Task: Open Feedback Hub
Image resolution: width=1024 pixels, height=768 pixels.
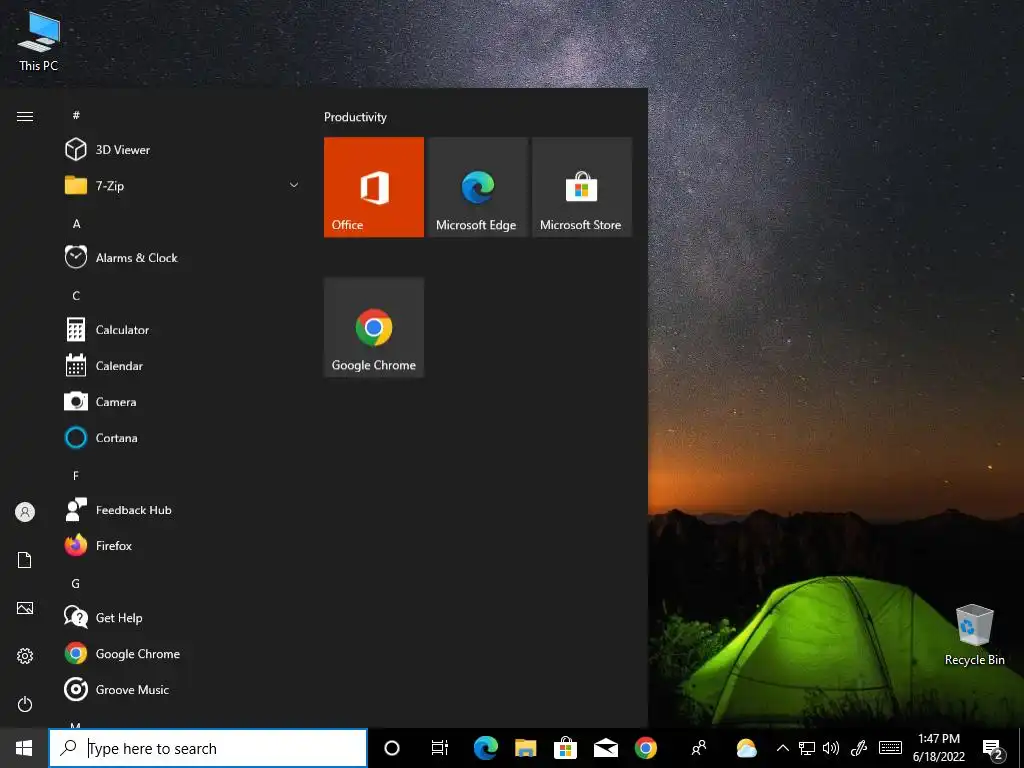Action: pyautogui.click(x=183, y=510)
